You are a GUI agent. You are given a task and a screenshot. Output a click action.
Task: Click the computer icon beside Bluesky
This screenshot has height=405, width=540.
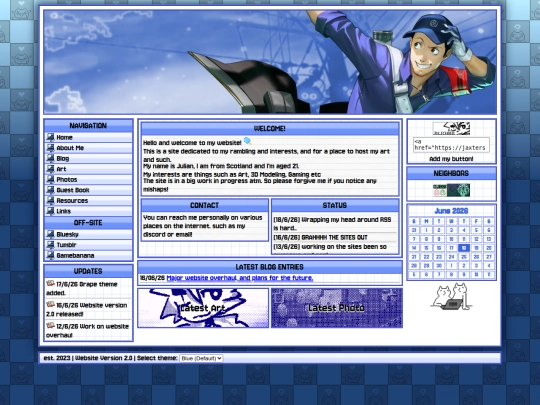coord(50,234)
